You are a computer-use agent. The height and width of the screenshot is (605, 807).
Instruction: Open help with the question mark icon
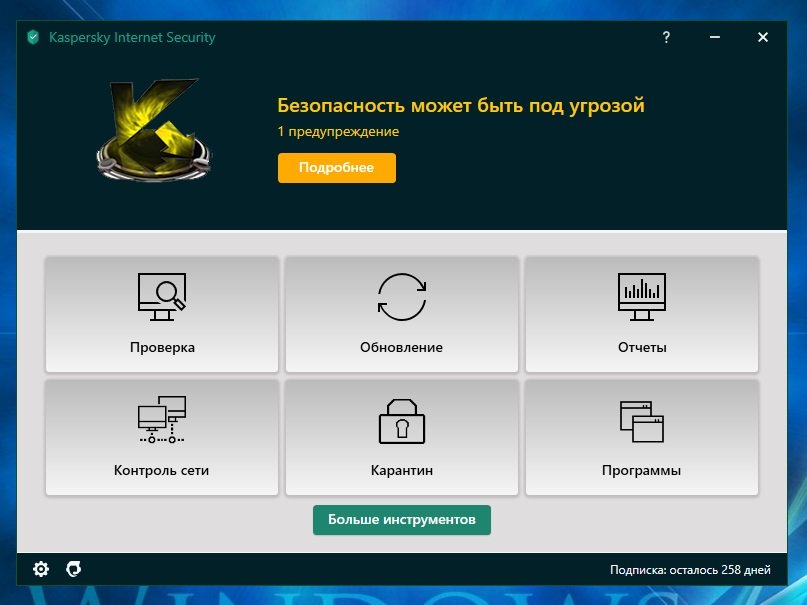coord(666,37)
